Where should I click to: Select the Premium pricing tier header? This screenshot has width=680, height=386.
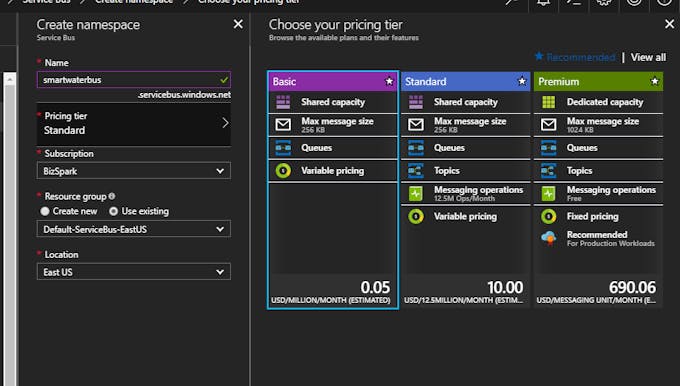[598, 82]
